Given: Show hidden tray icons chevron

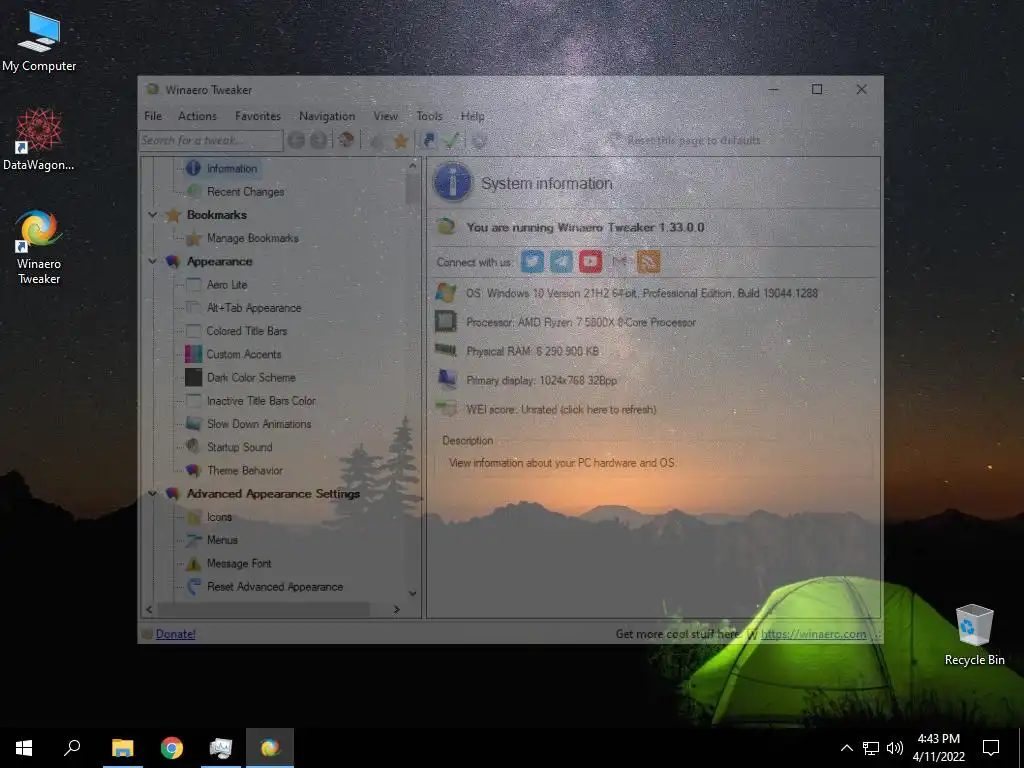Looking at the screenshot, I should [x=846, y=748].
